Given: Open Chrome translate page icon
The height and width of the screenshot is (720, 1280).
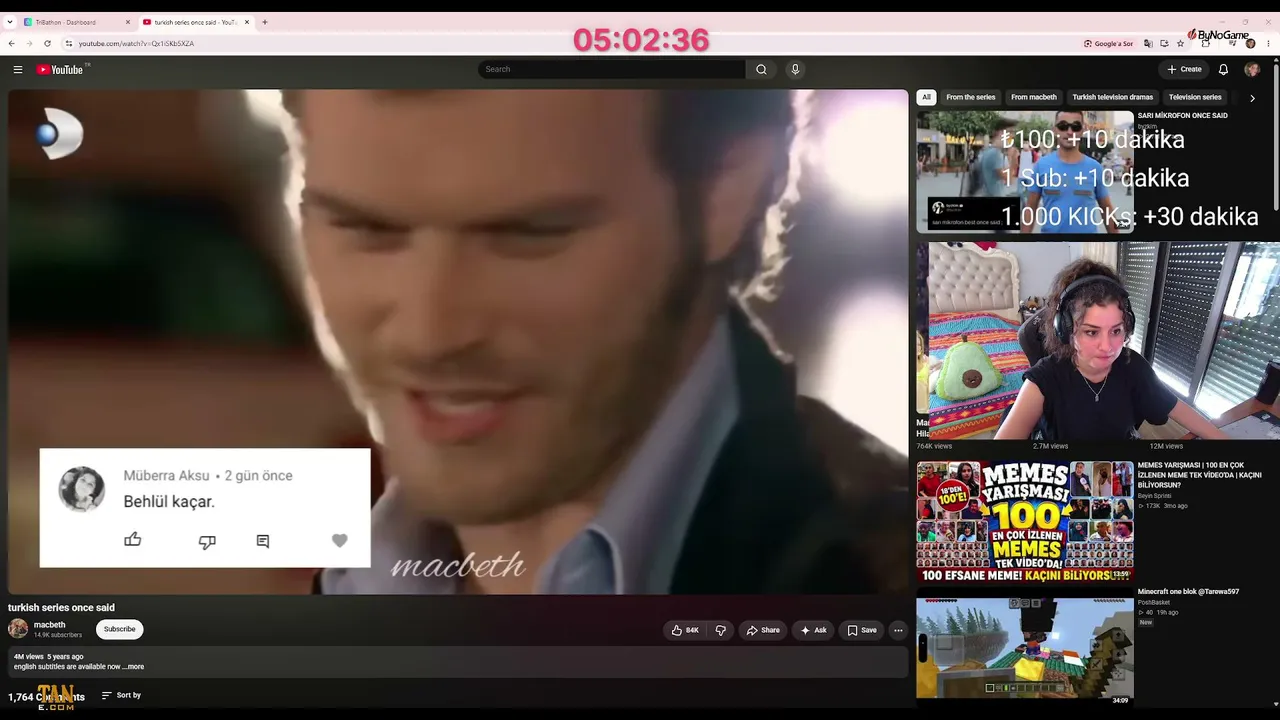Looking at the screenshot, I should click(x=1148, y=43).
